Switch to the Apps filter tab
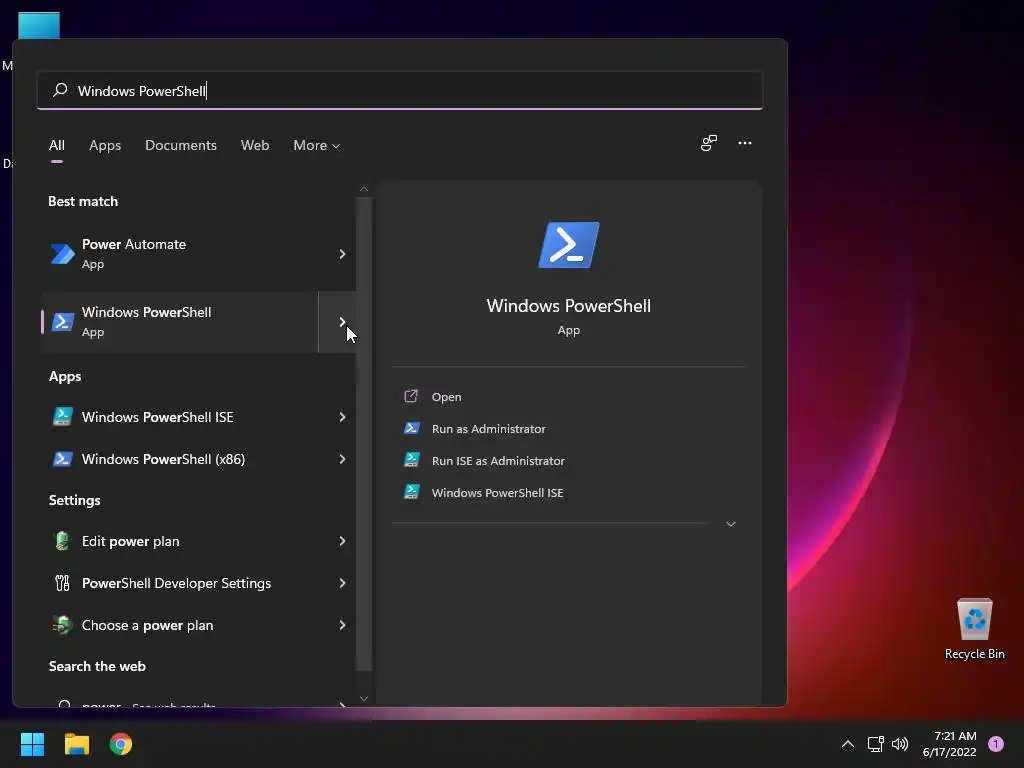The width and height of the screenshot is (1024, 768). point(105,145)
